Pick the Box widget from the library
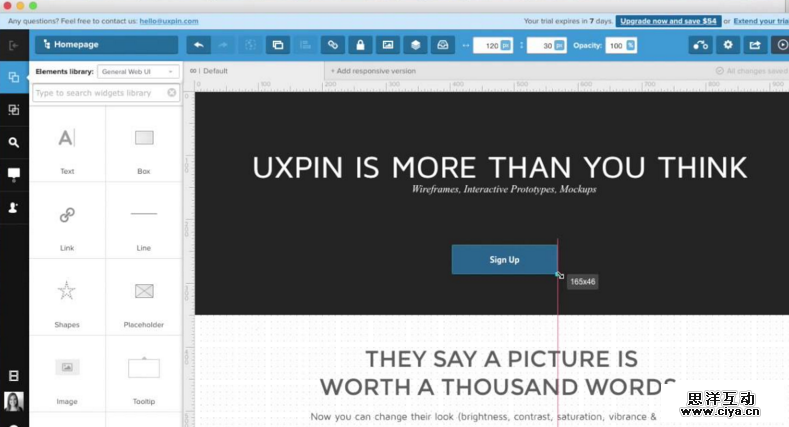Image resolution: width=789 pixels, height=427 pixels. pyautogui.click(x=144, y=145)
